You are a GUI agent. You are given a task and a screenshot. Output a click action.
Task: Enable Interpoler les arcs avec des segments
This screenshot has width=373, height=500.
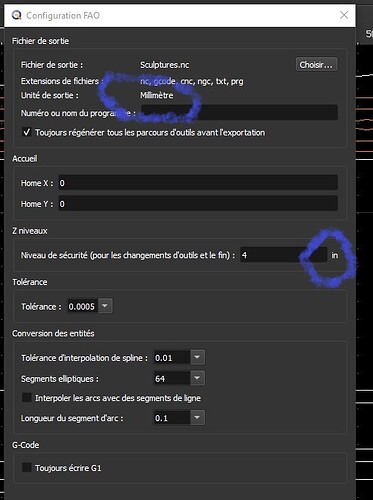coord(27,397)
